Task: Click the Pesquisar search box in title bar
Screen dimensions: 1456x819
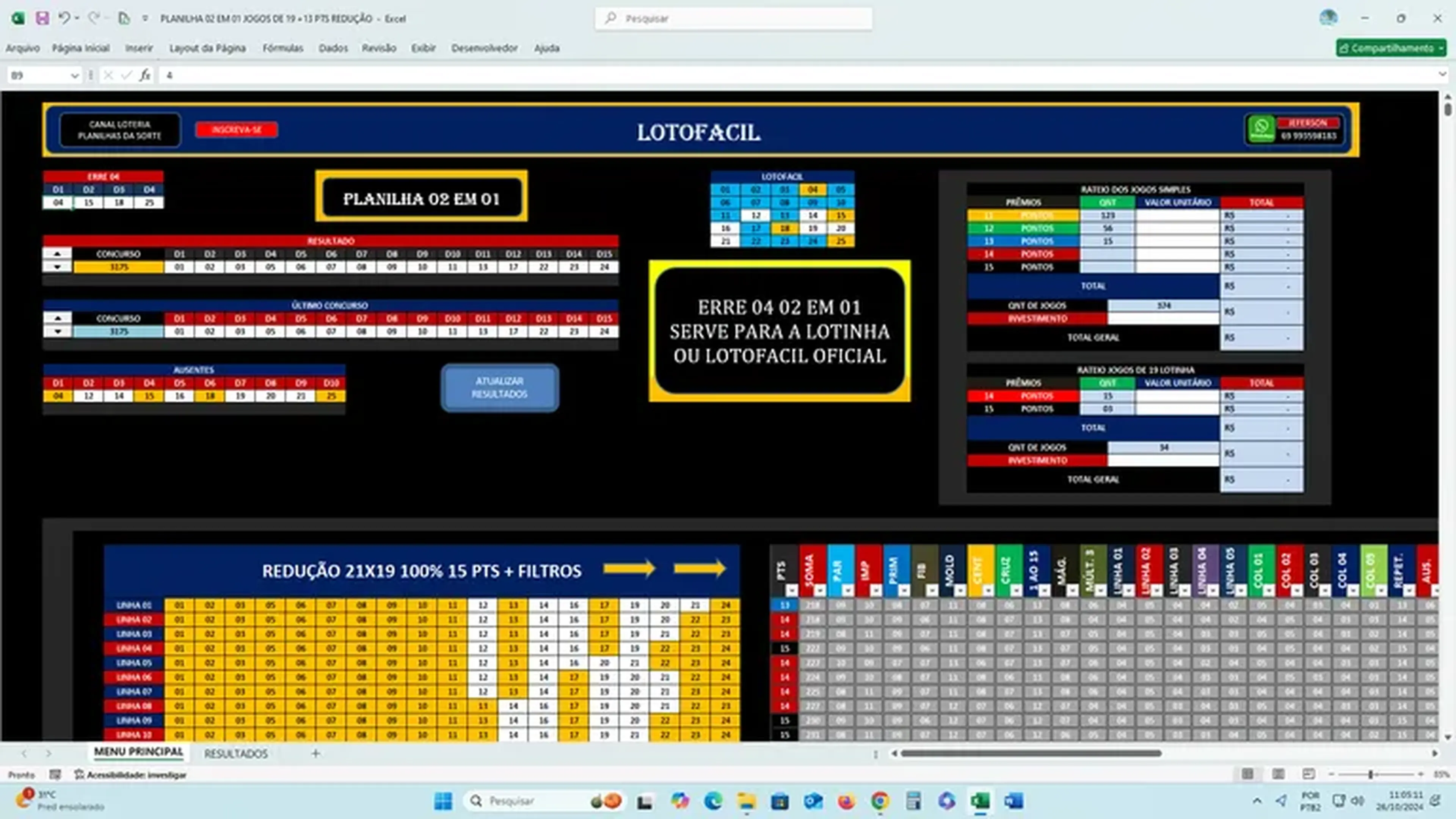Action: pyautogui.click(x=733, y=19)
